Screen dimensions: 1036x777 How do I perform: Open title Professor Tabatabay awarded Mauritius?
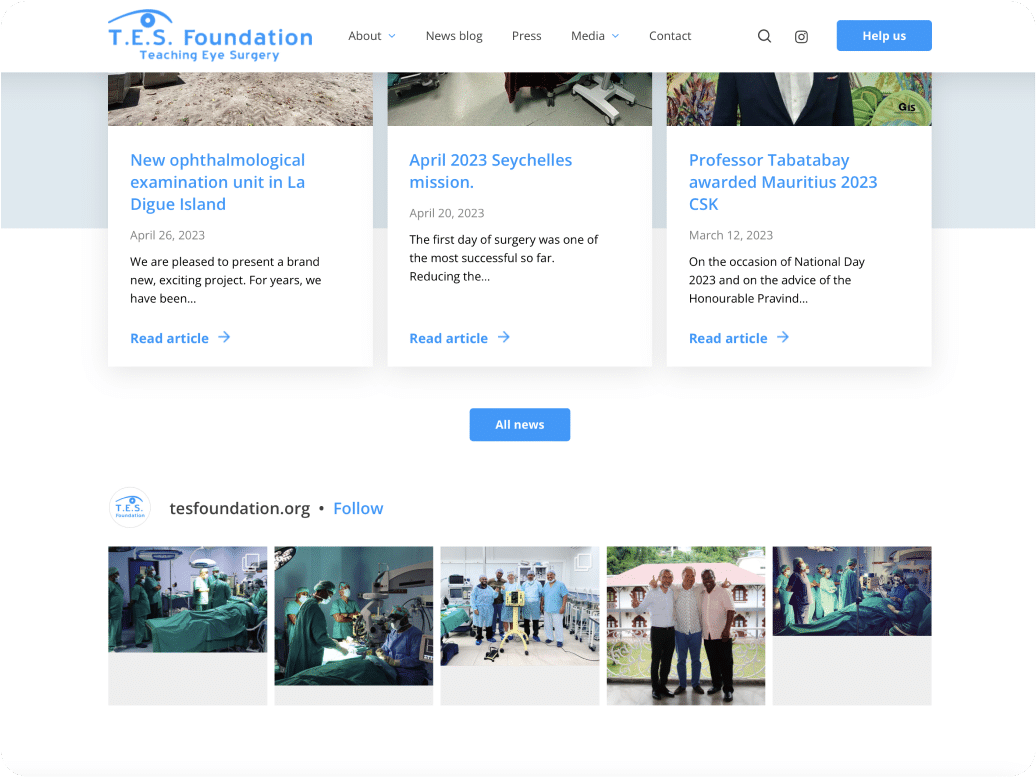tap(783, 182)
